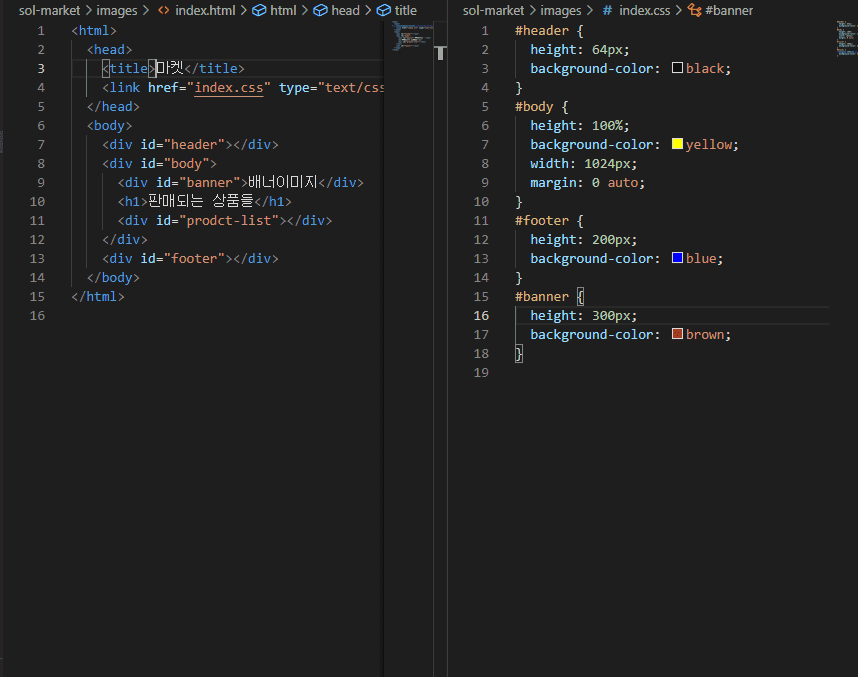Open sol-market in left editor breadcrumb
Viewport: 858px width, 677px height.
[x=49, y=10]
